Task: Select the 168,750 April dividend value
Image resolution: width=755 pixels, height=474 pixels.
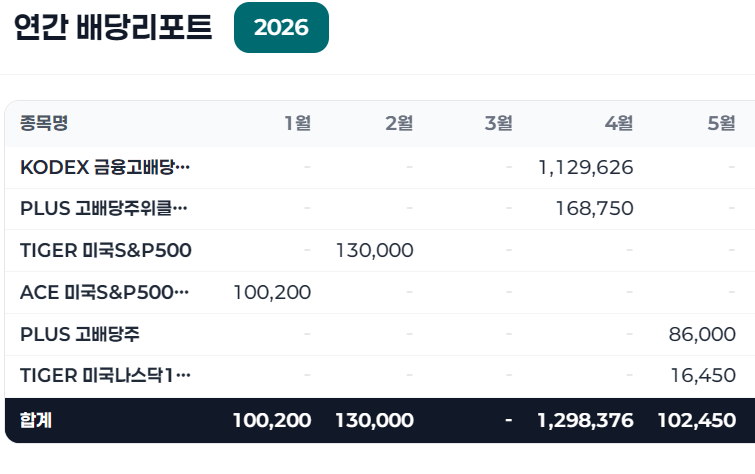Action: point(595,209)
